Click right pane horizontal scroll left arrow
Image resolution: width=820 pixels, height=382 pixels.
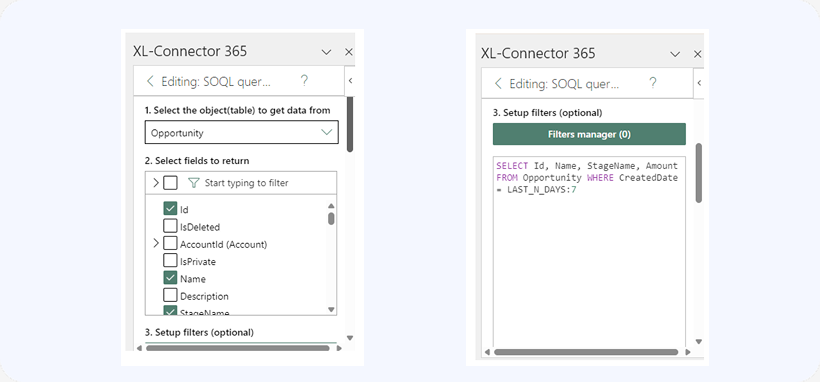pyautogui.click(x=487, y=352)
